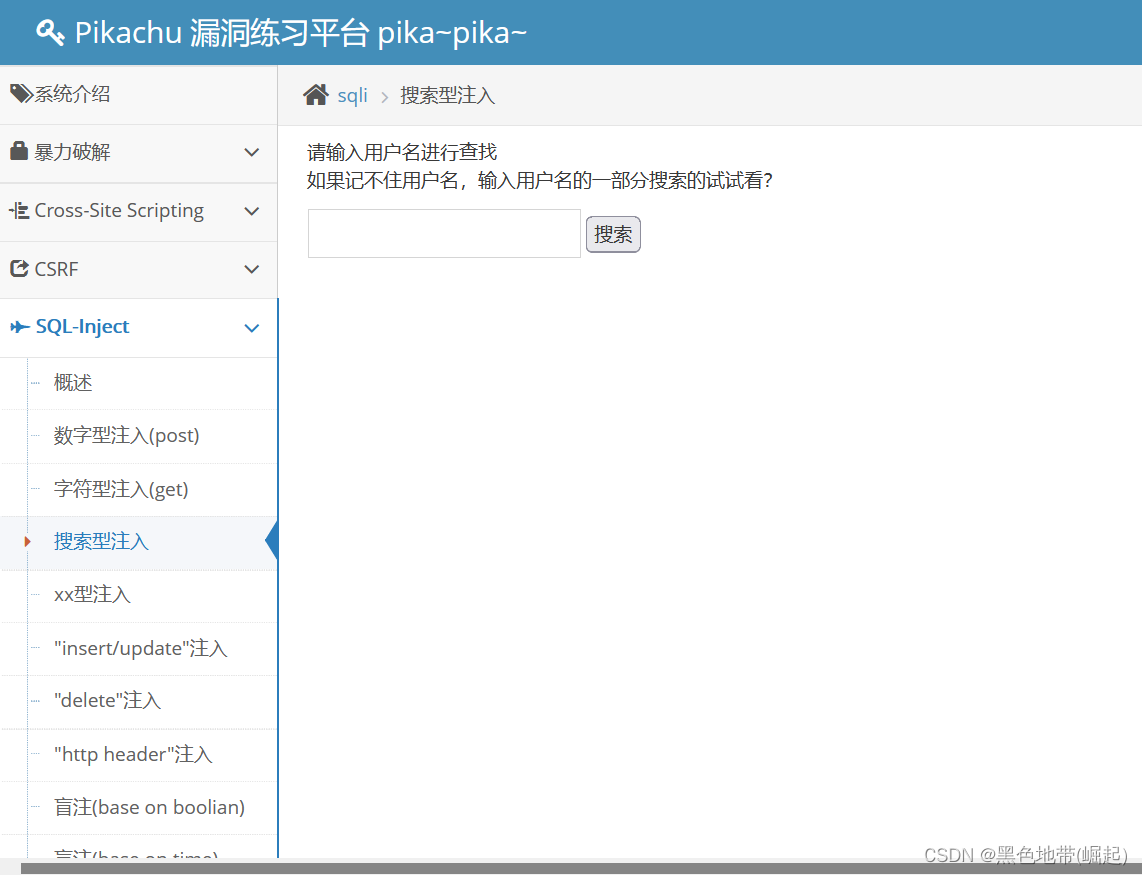Open the "http header"注入 page
This screenshot has height=875, width=1142.
[x=133, y=754]
